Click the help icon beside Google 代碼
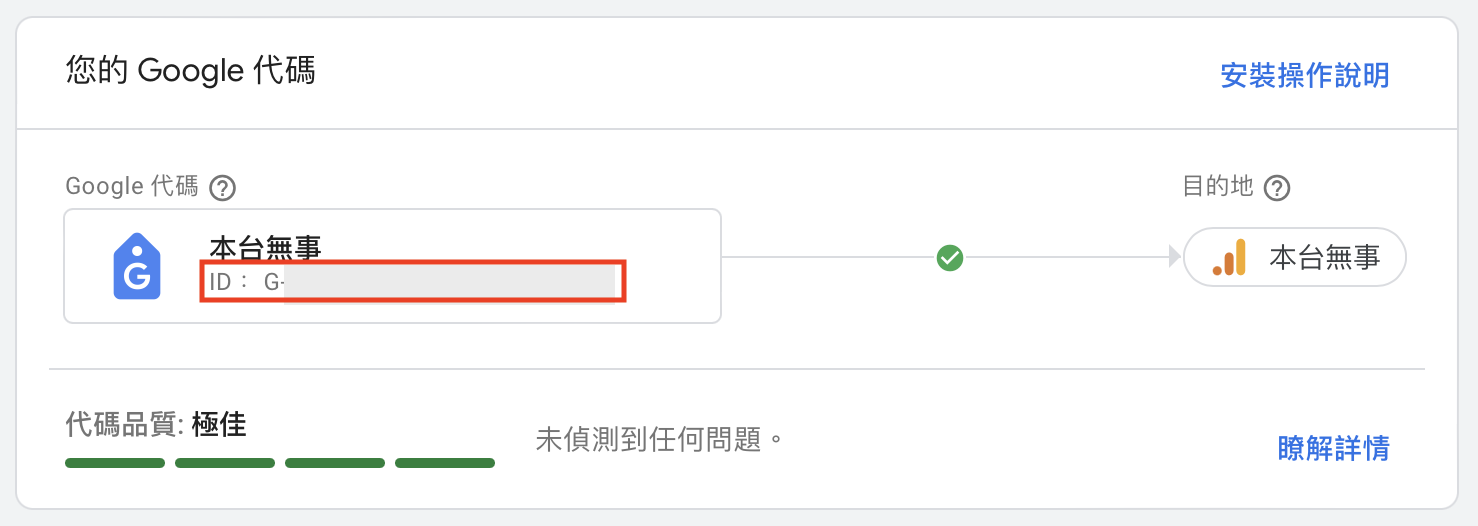Viewport: 1478px width, 526px height. 223,188
